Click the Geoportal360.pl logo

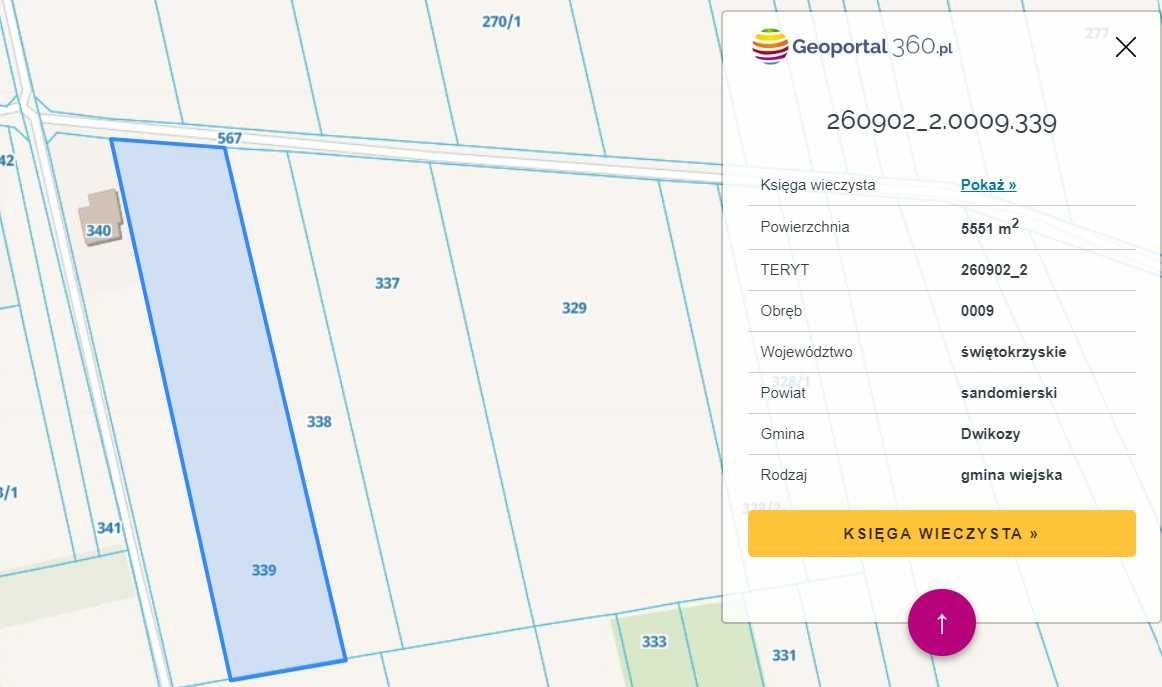coord(852,46)
